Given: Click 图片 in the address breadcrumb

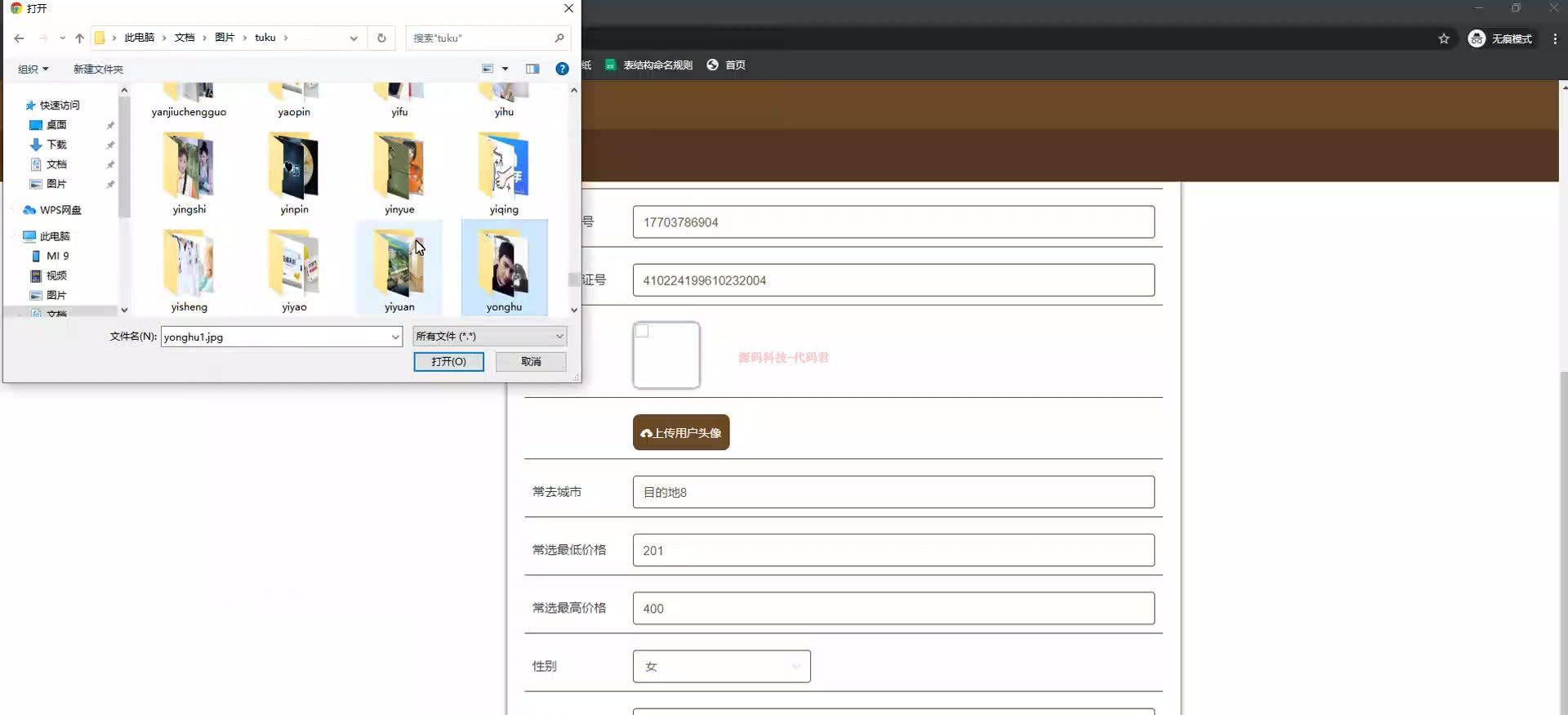Looking at the screenshot, I should [x=225, y=38].
